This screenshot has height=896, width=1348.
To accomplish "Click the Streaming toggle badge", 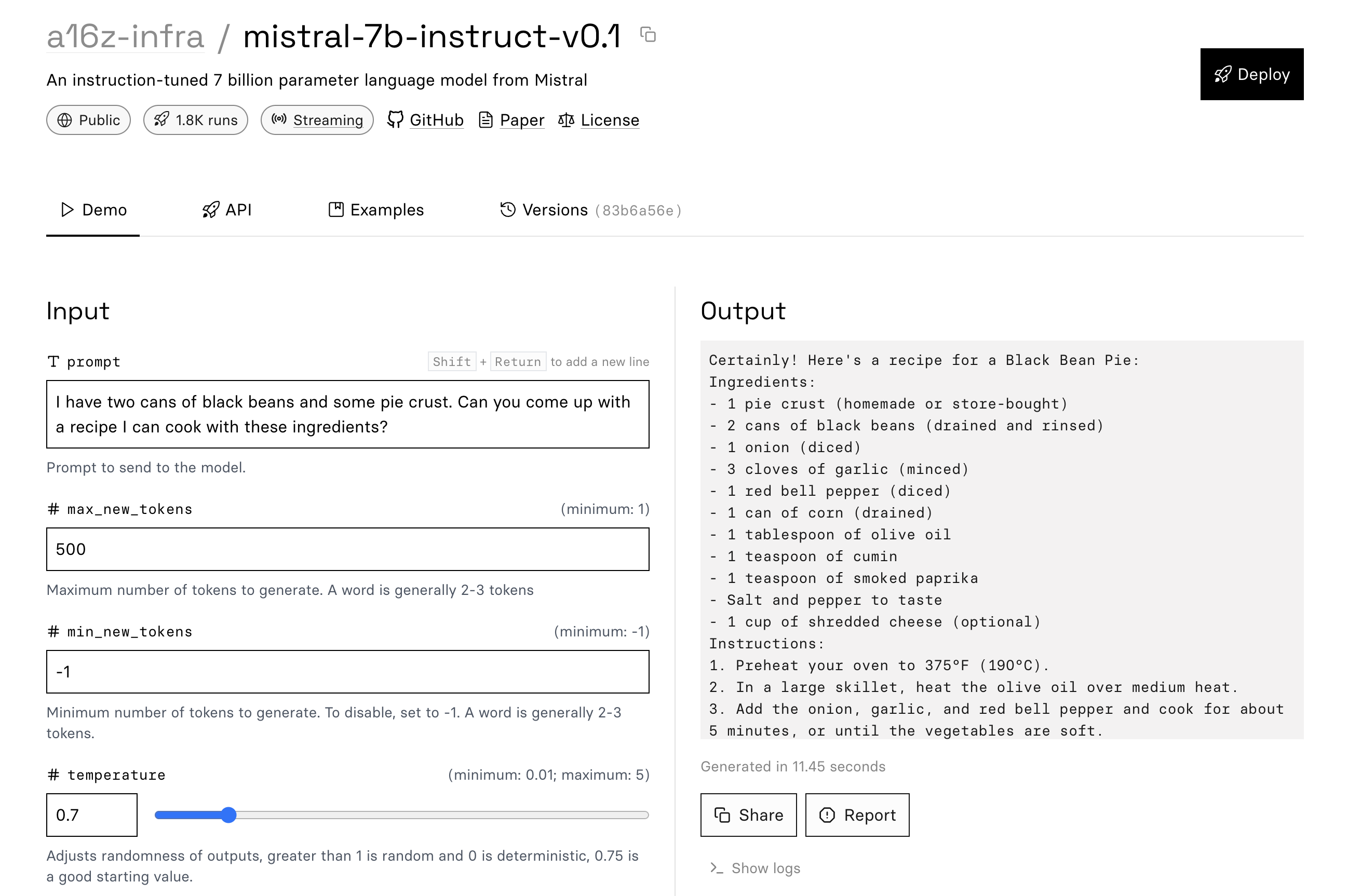I will tap(317, 119).
